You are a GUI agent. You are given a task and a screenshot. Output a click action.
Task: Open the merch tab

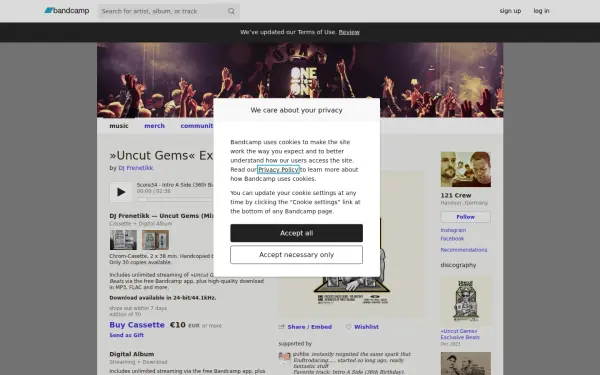pos(154,126)
